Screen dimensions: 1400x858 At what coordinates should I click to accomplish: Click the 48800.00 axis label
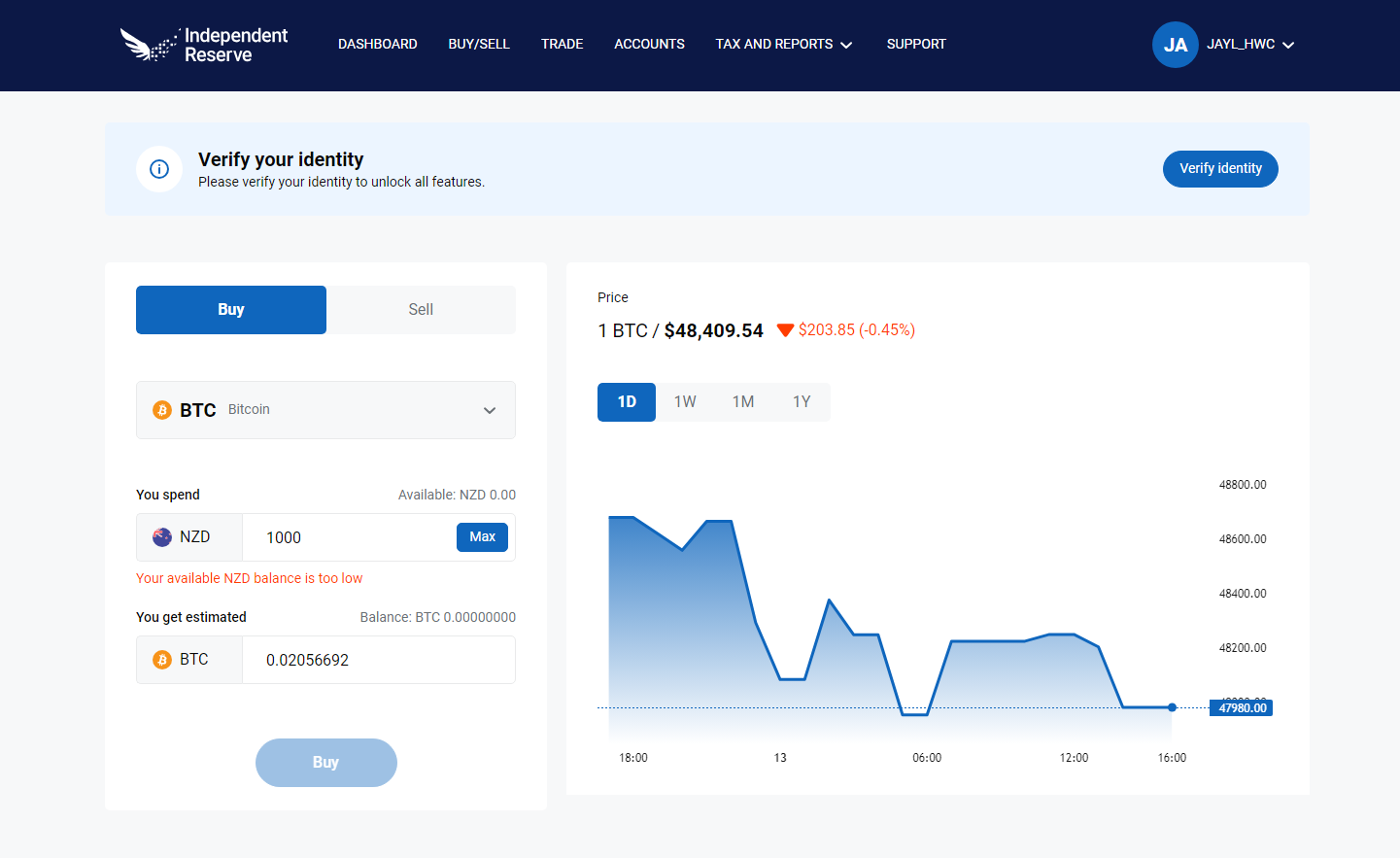[1243, 485]
